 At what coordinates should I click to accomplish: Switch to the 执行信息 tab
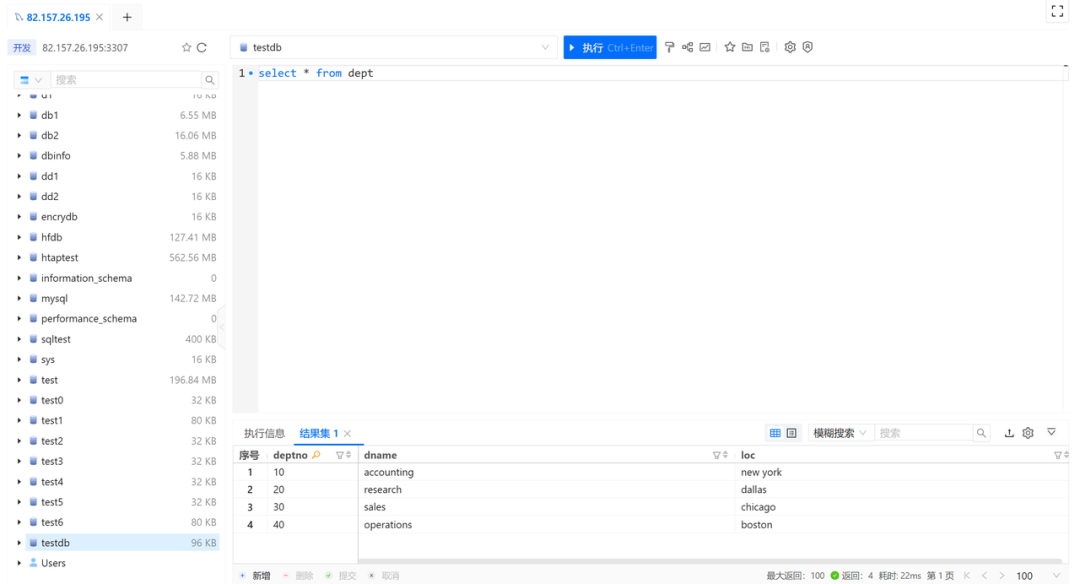264,433
